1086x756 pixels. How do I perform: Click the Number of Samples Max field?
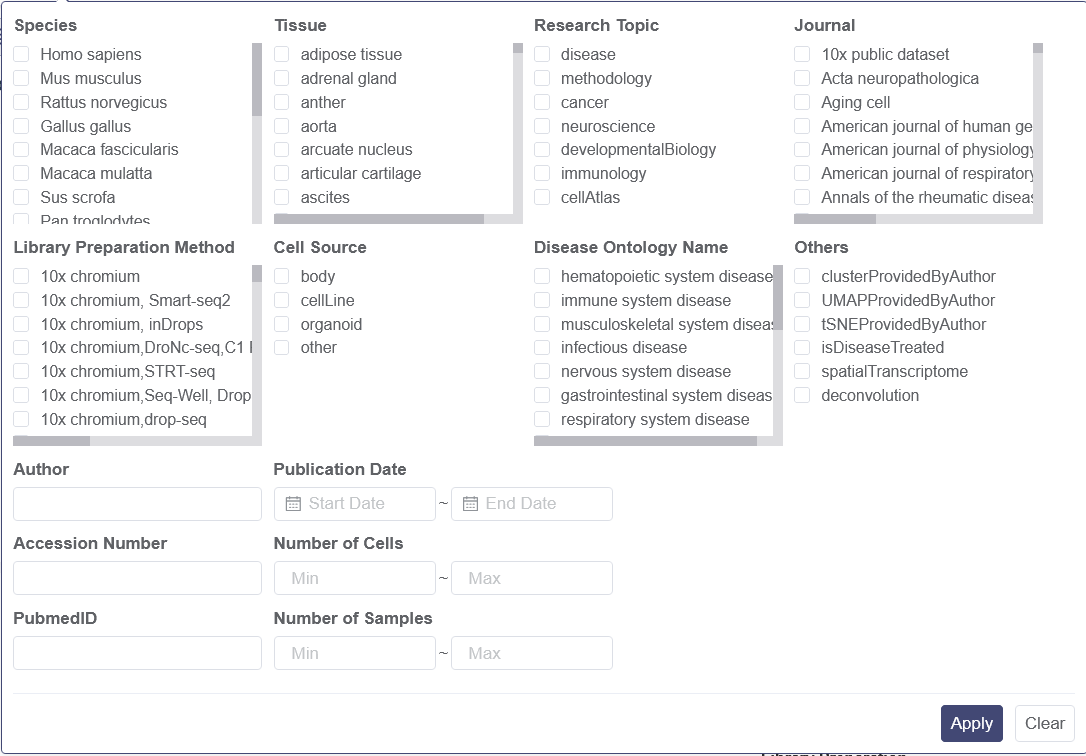click(x=532, y=653)
